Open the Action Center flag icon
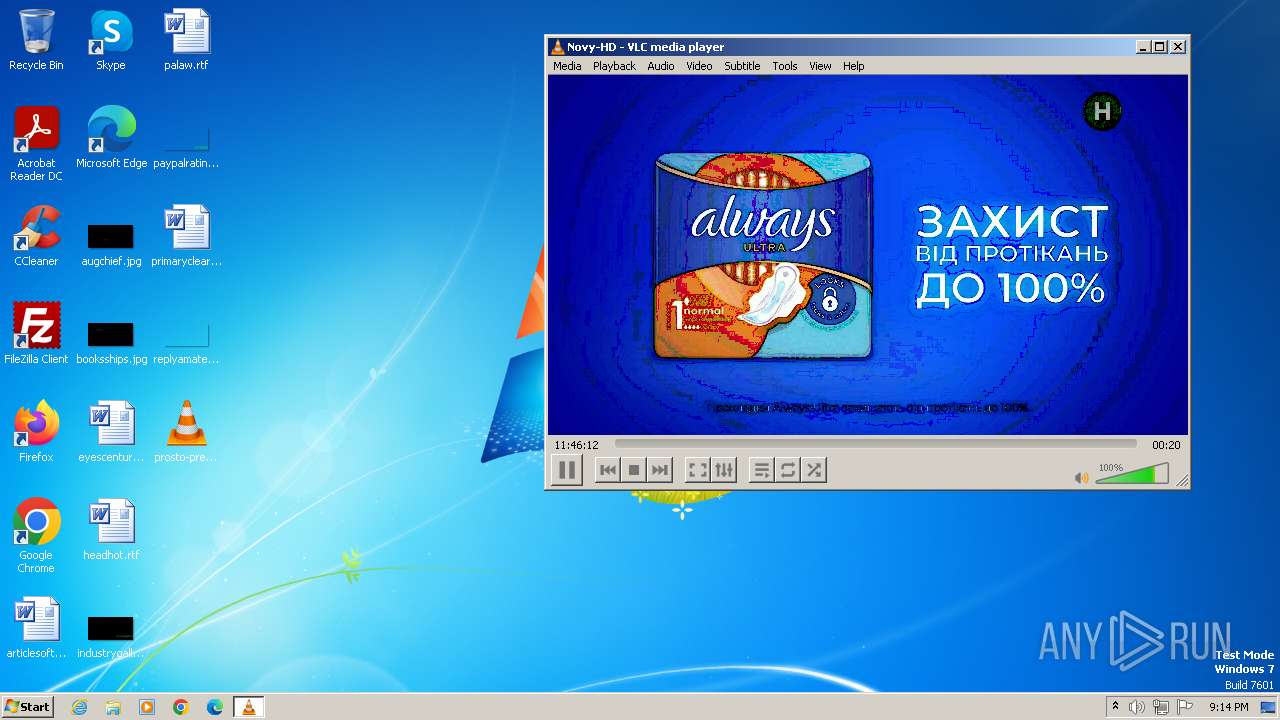Image resolution: width=1280 pixels, height=720 pixels. click(x=1186, y=707)
